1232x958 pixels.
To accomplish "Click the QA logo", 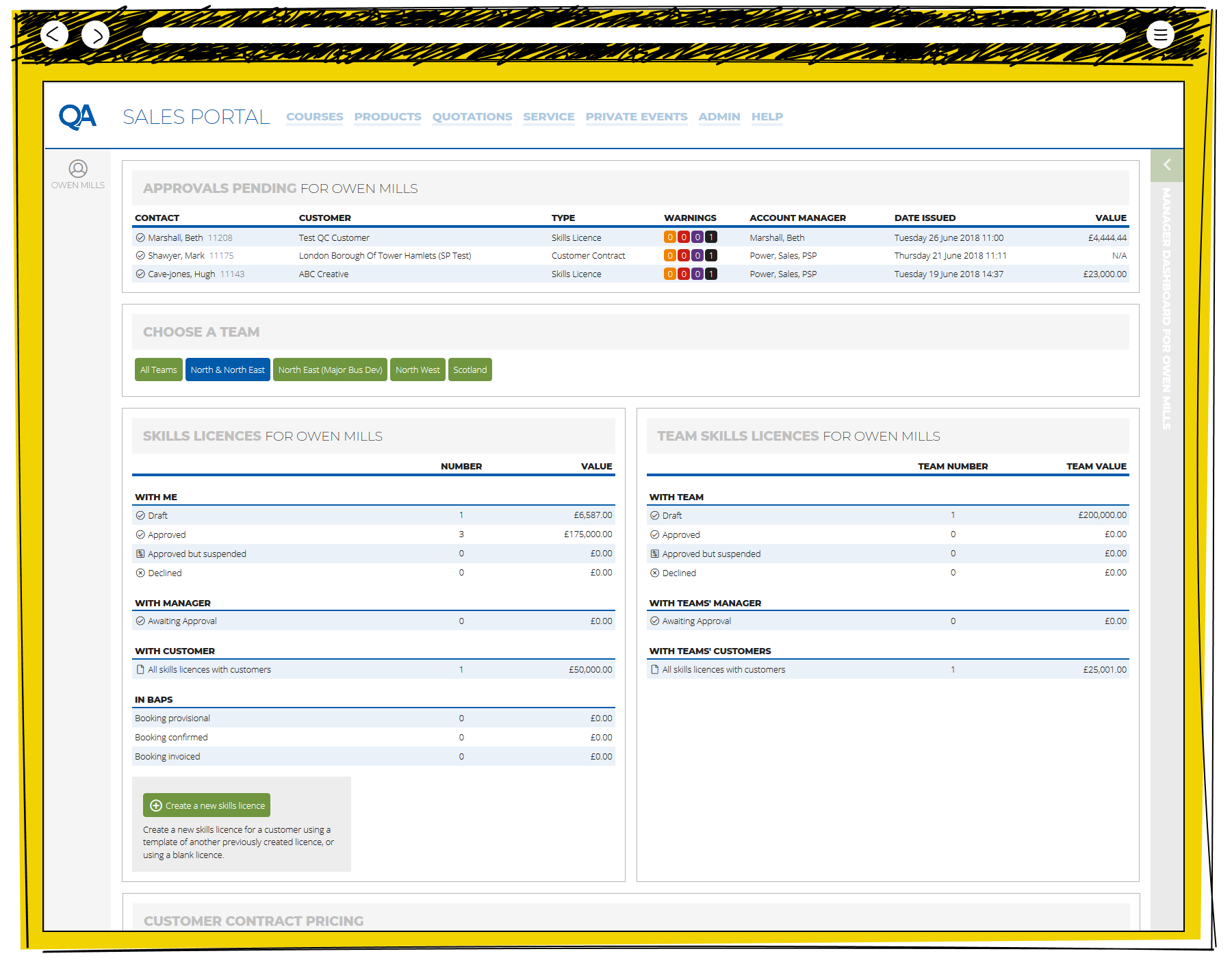I will [x=77, y=117].
